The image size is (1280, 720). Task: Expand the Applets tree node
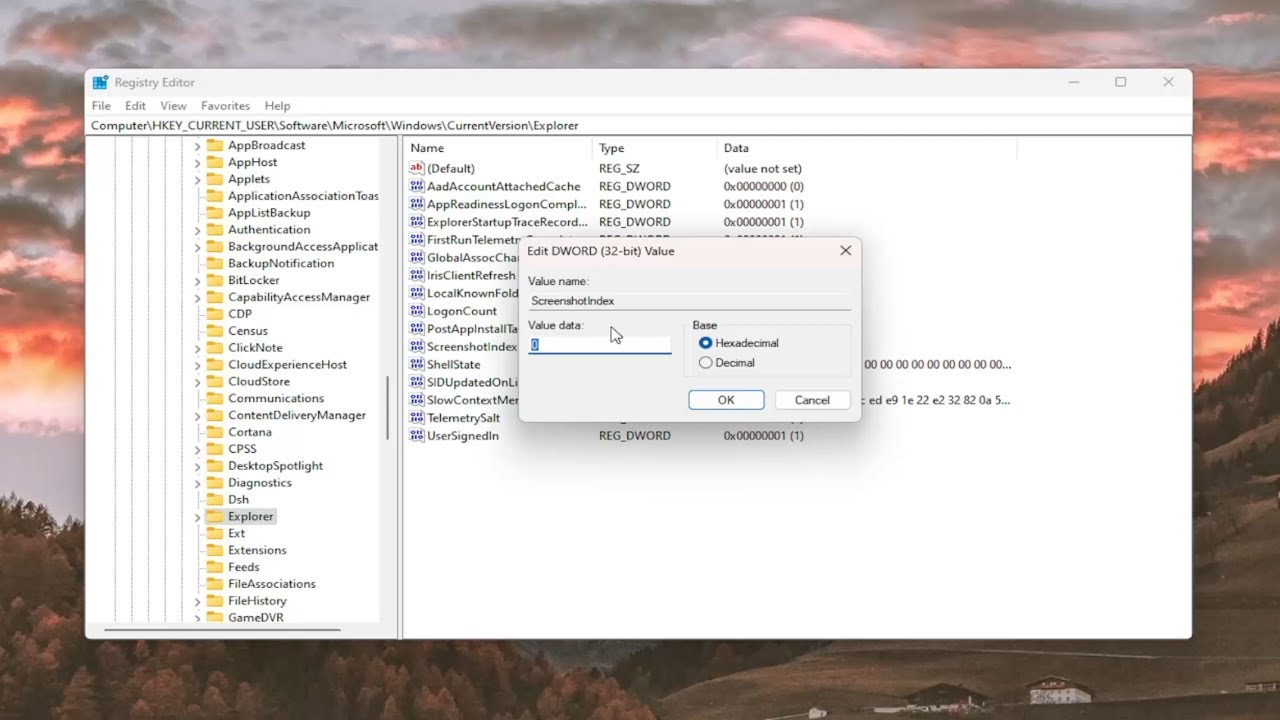pyautogui.click(x=197, y=179)
